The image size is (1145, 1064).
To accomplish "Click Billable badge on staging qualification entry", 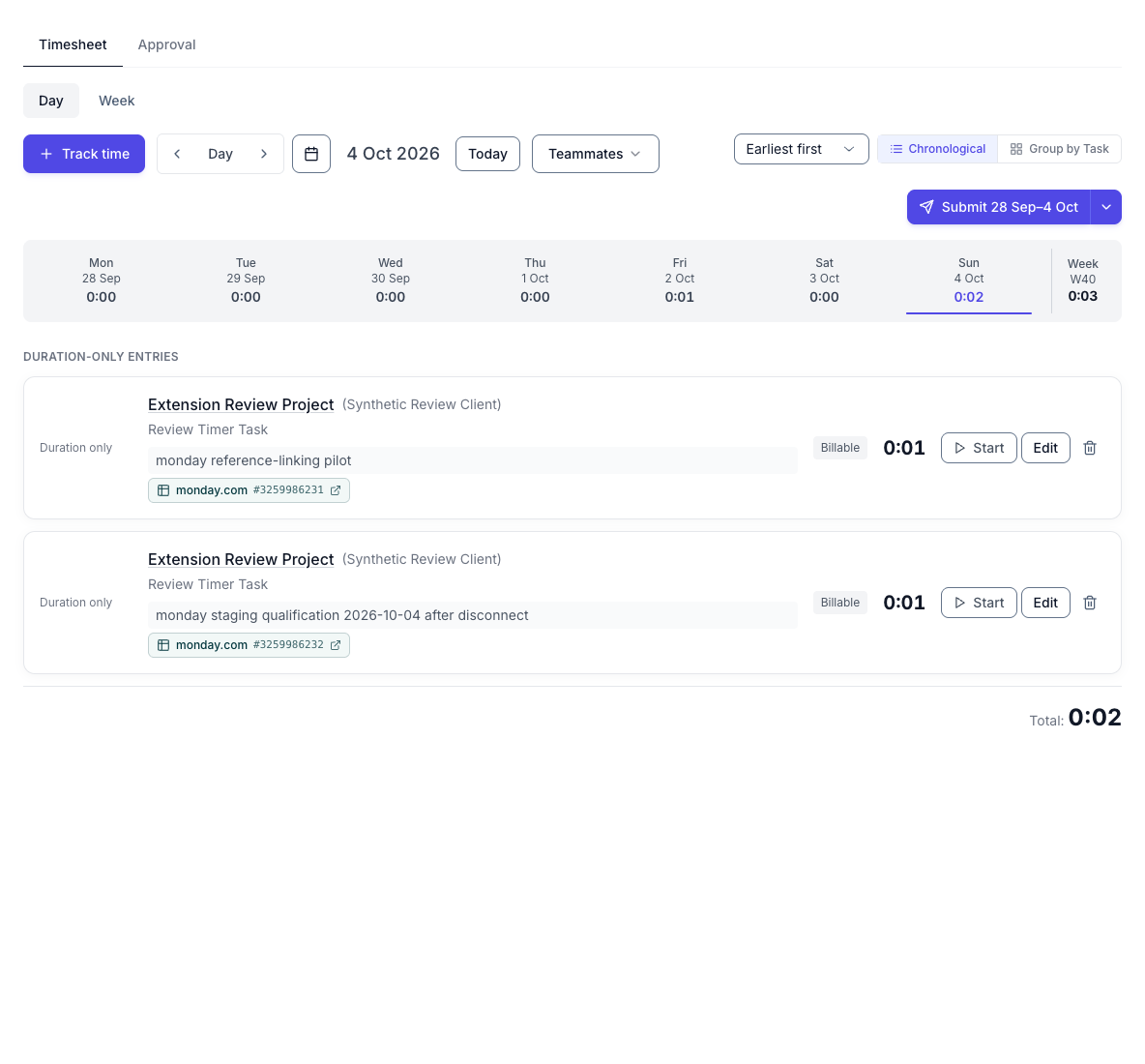I will coord(839,603).
